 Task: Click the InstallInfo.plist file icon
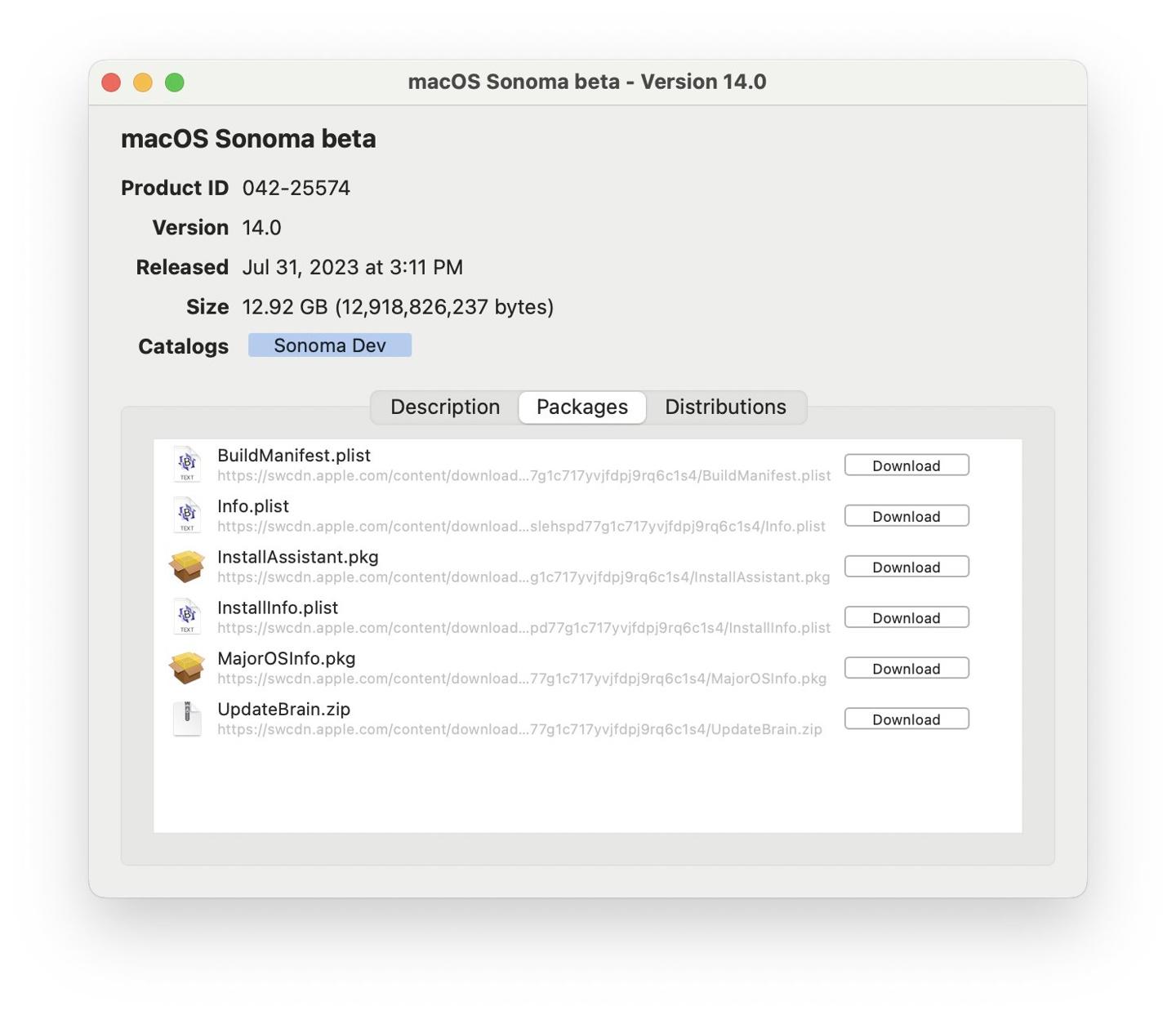pyautogui.click(x=187, y=617)
